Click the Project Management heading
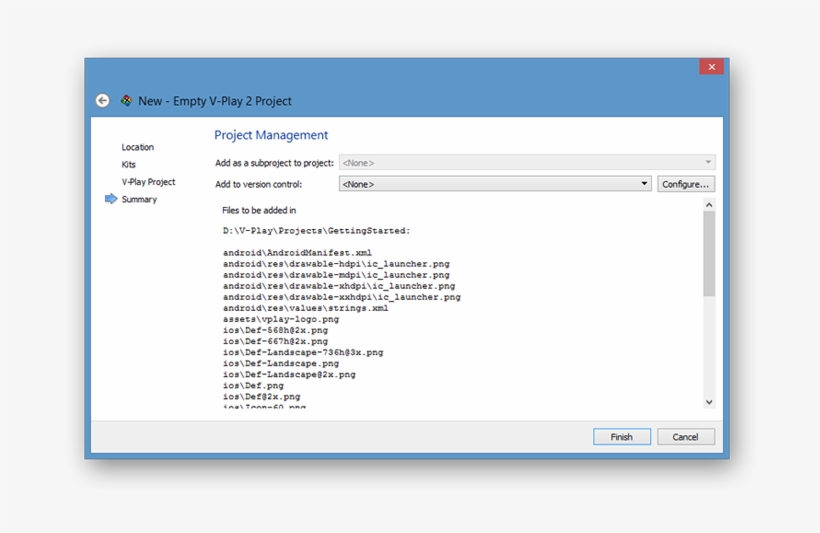Viewport: 820px width, 533px height. point(271,135)
